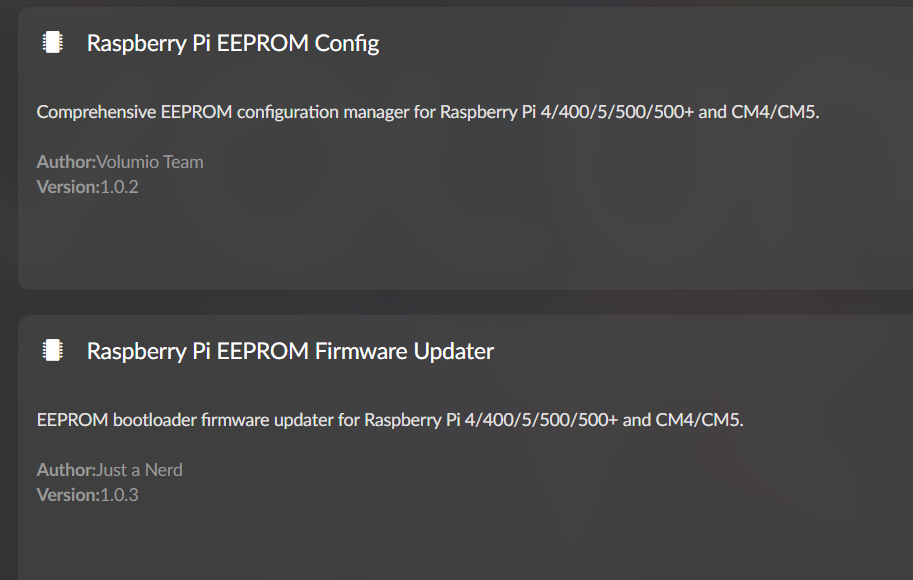913x580 pixels.
Task: Click chip icon beside EEPROM Firmware Updater
Action: click(x=52, y=350)
